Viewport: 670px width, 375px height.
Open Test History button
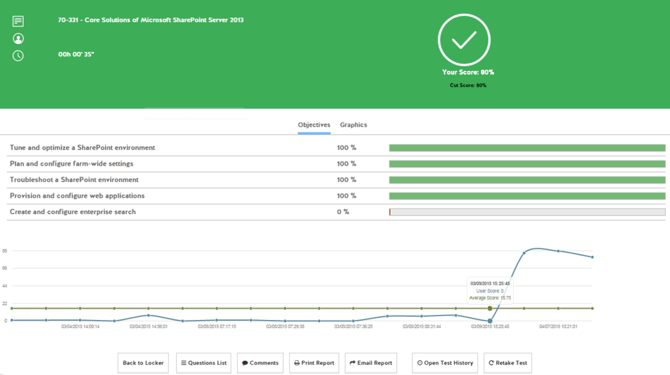click(x=445, y=363)
